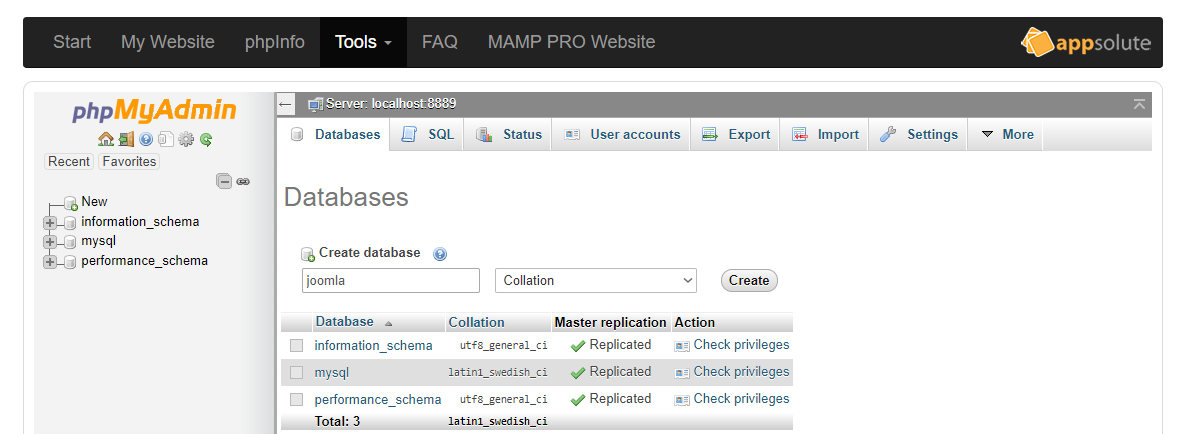Expand performance_schema tree node
1194x434 pixels.
(50, 262)
